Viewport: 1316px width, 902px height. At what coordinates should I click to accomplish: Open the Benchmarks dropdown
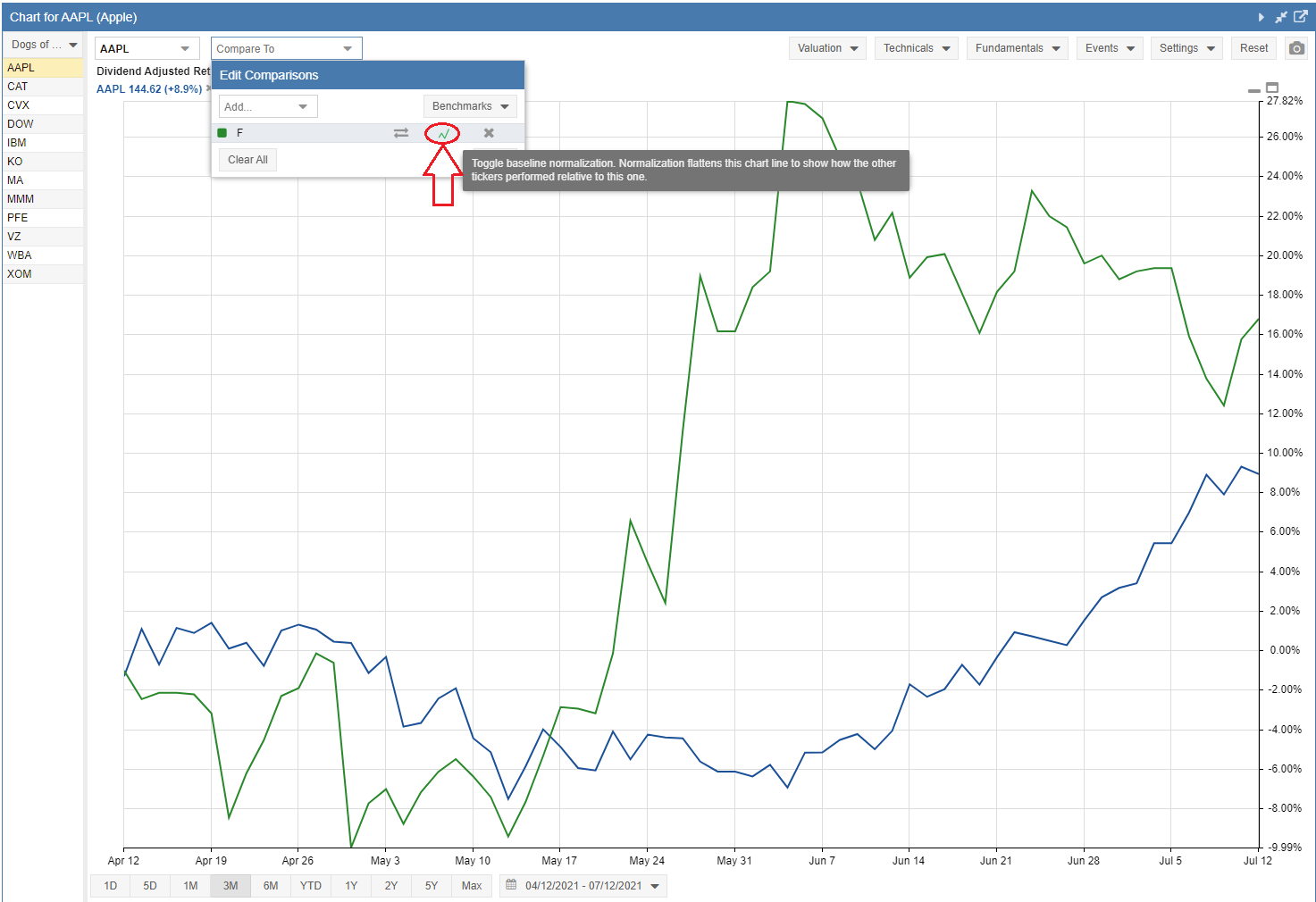pyautogui.click(x=470, y=106)
